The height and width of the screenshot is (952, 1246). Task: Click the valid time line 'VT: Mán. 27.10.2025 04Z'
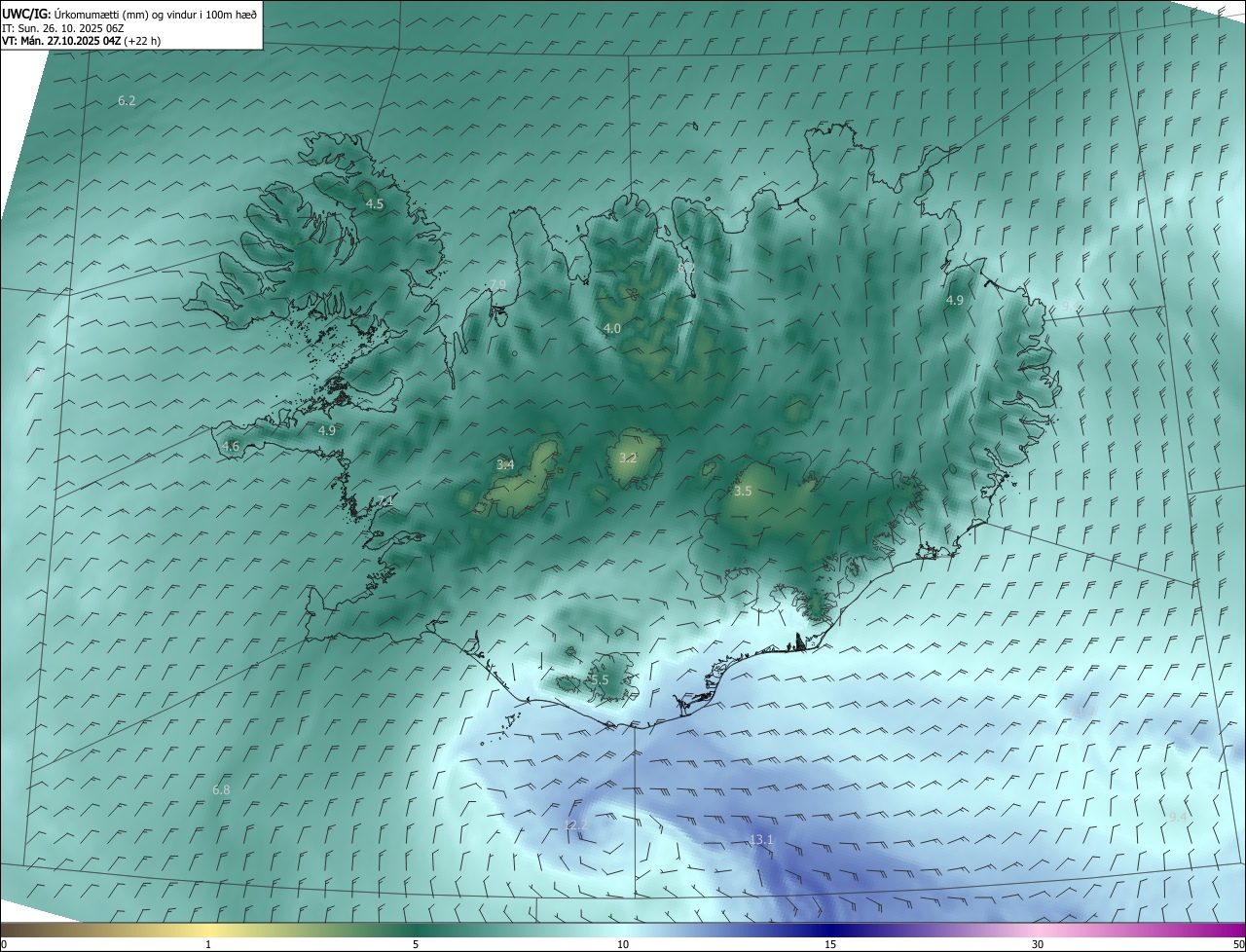[61, 41]
